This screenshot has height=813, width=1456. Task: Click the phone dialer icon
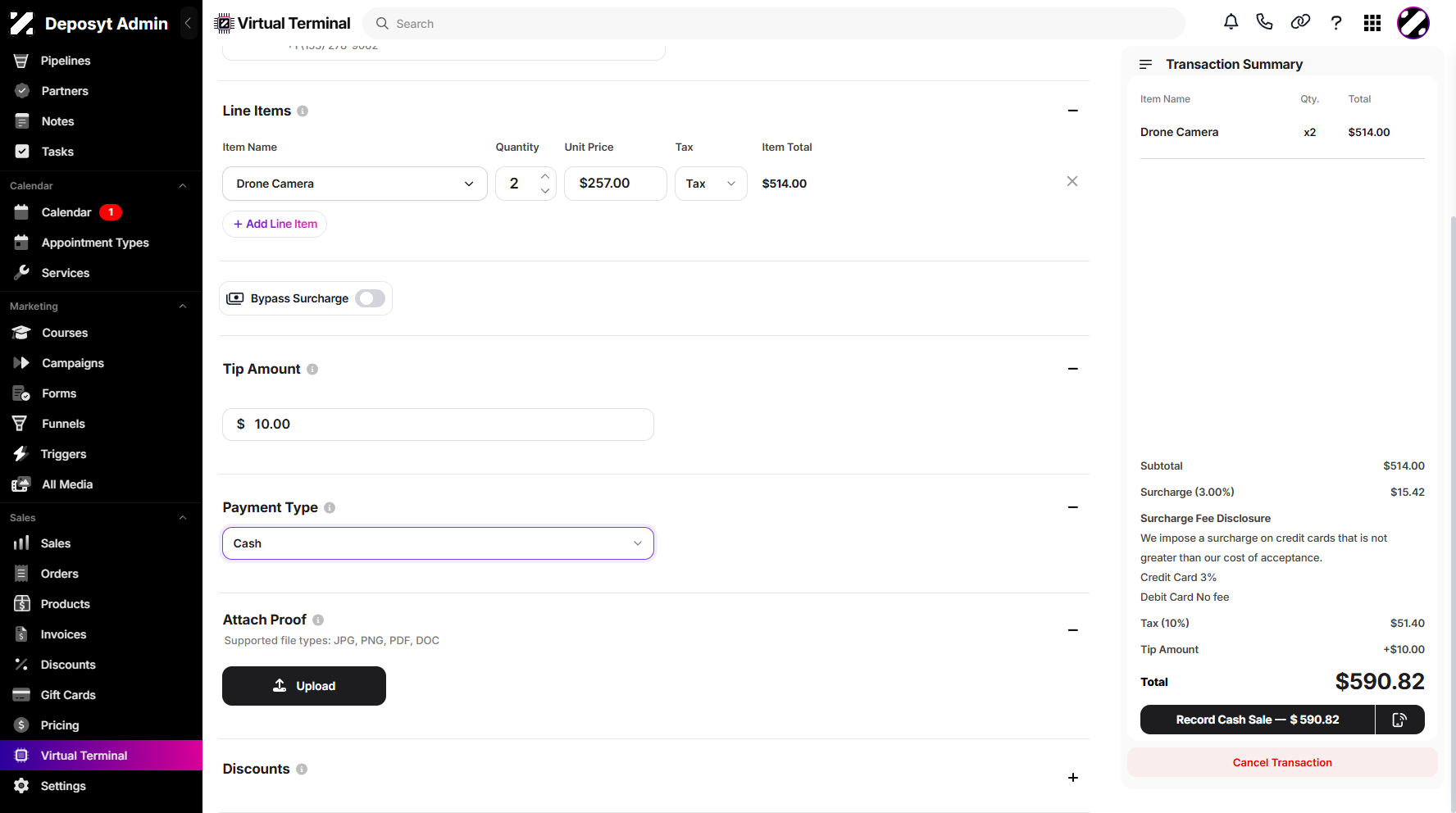coord(1264,22)
